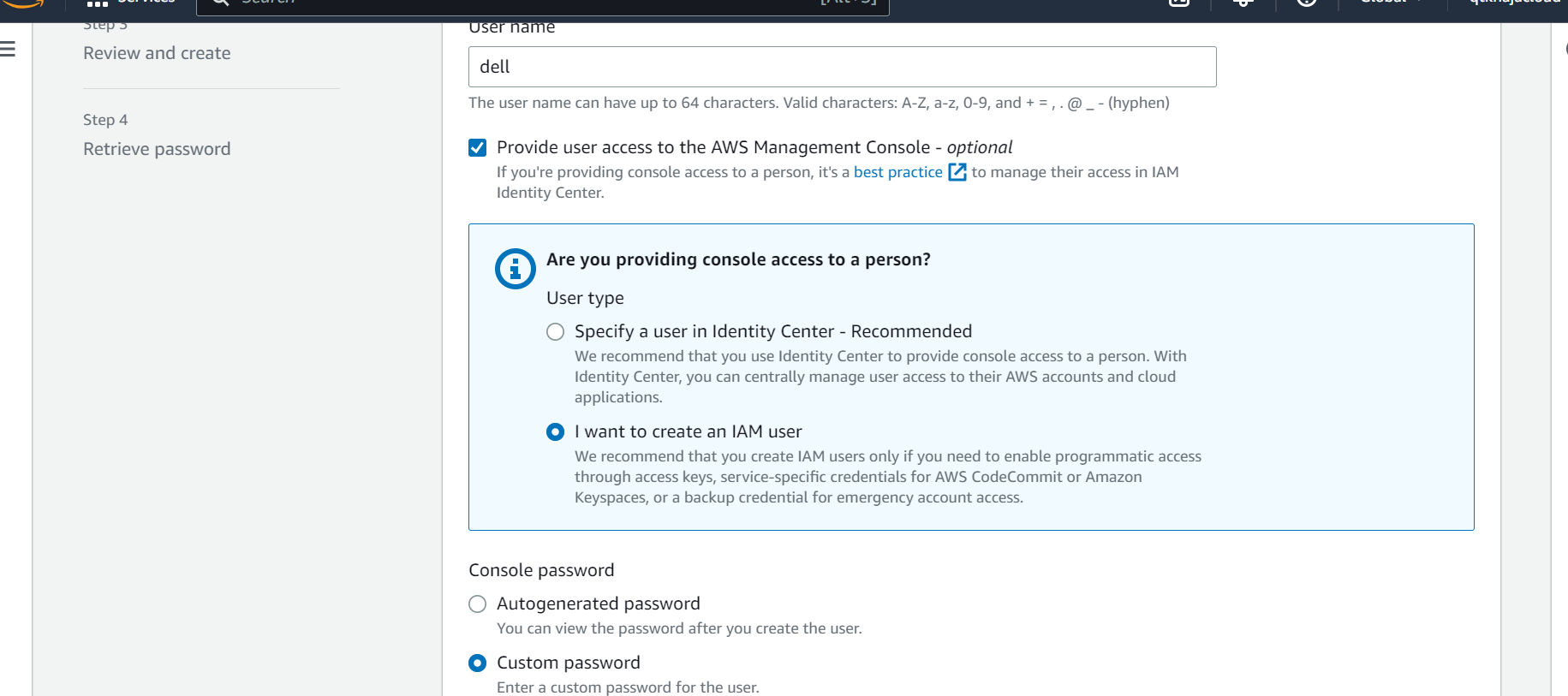Open the Services grid menu

click(98, 3)
